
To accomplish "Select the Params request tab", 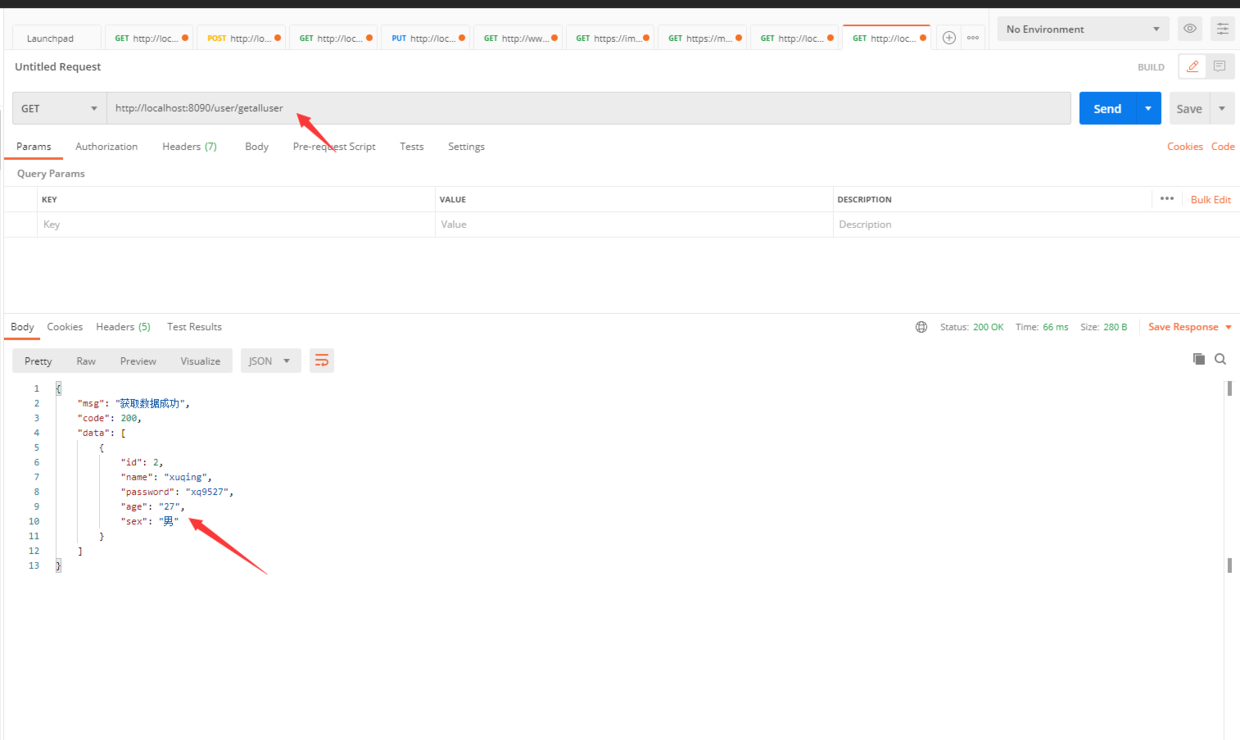I will (33, 146).
